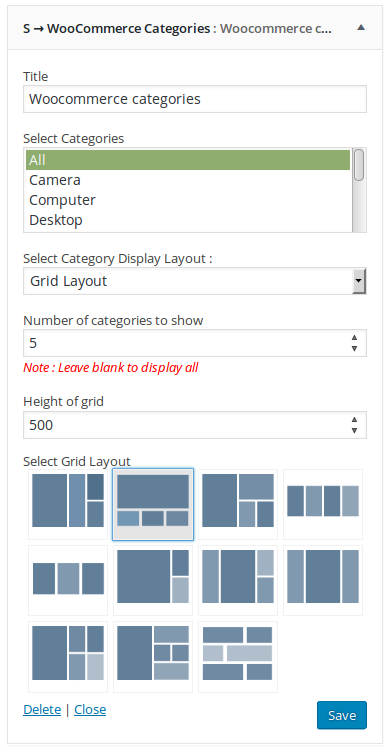Click the Delete link
Viewport: 389px width, 748px height.
[x=42, y=710]
